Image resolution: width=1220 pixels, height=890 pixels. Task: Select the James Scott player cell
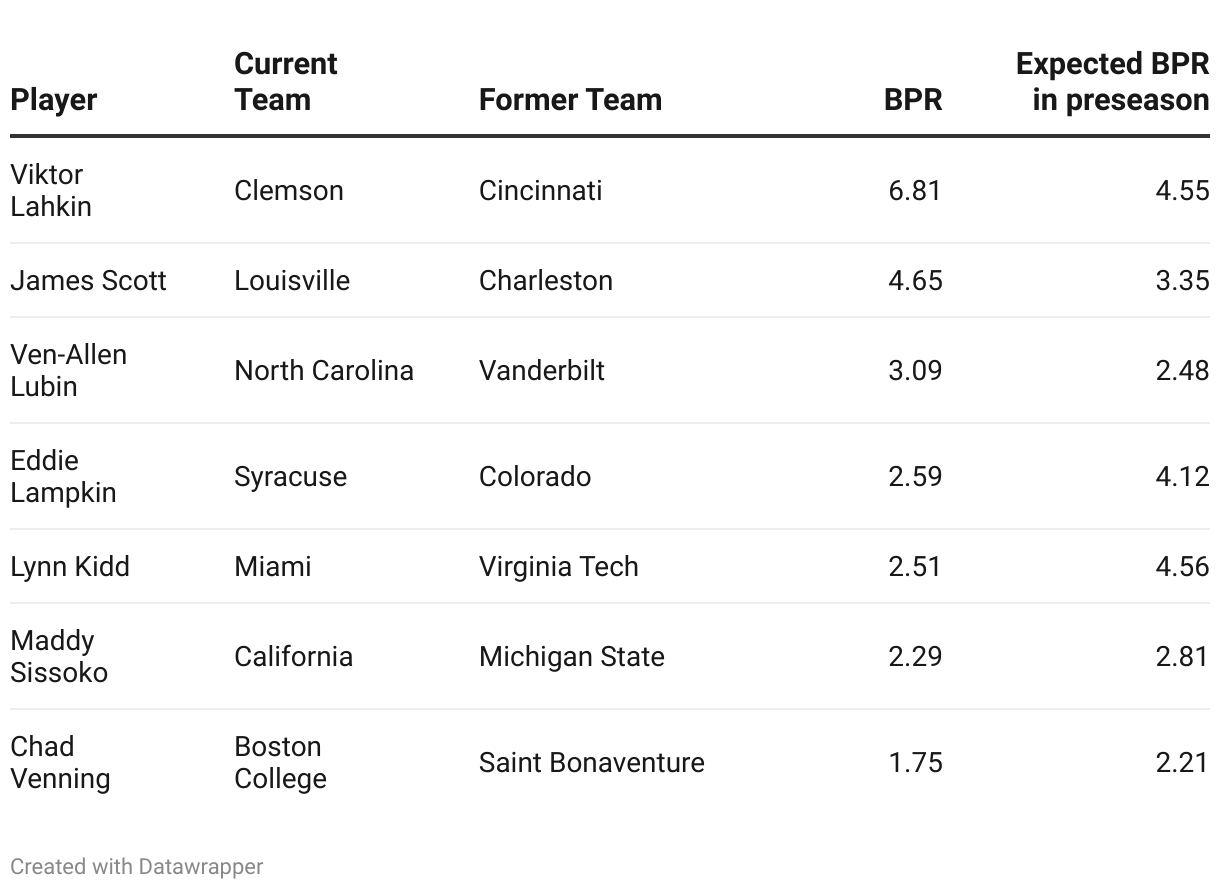tap(89, 280)
